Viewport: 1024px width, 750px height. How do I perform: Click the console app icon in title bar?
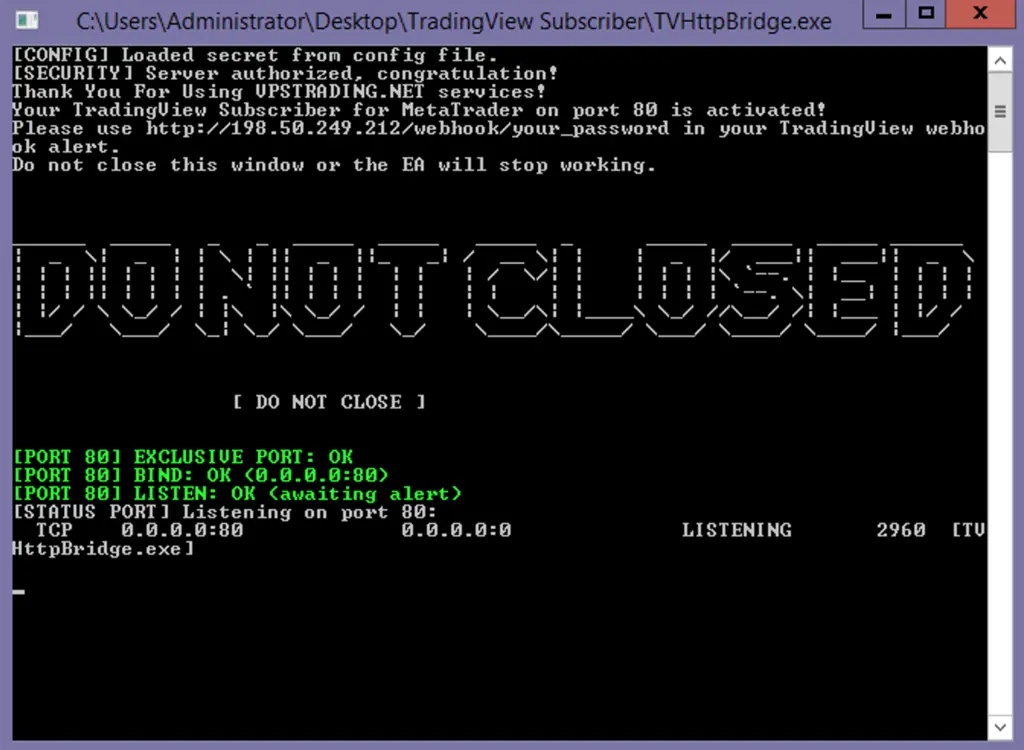click(27, 20)
